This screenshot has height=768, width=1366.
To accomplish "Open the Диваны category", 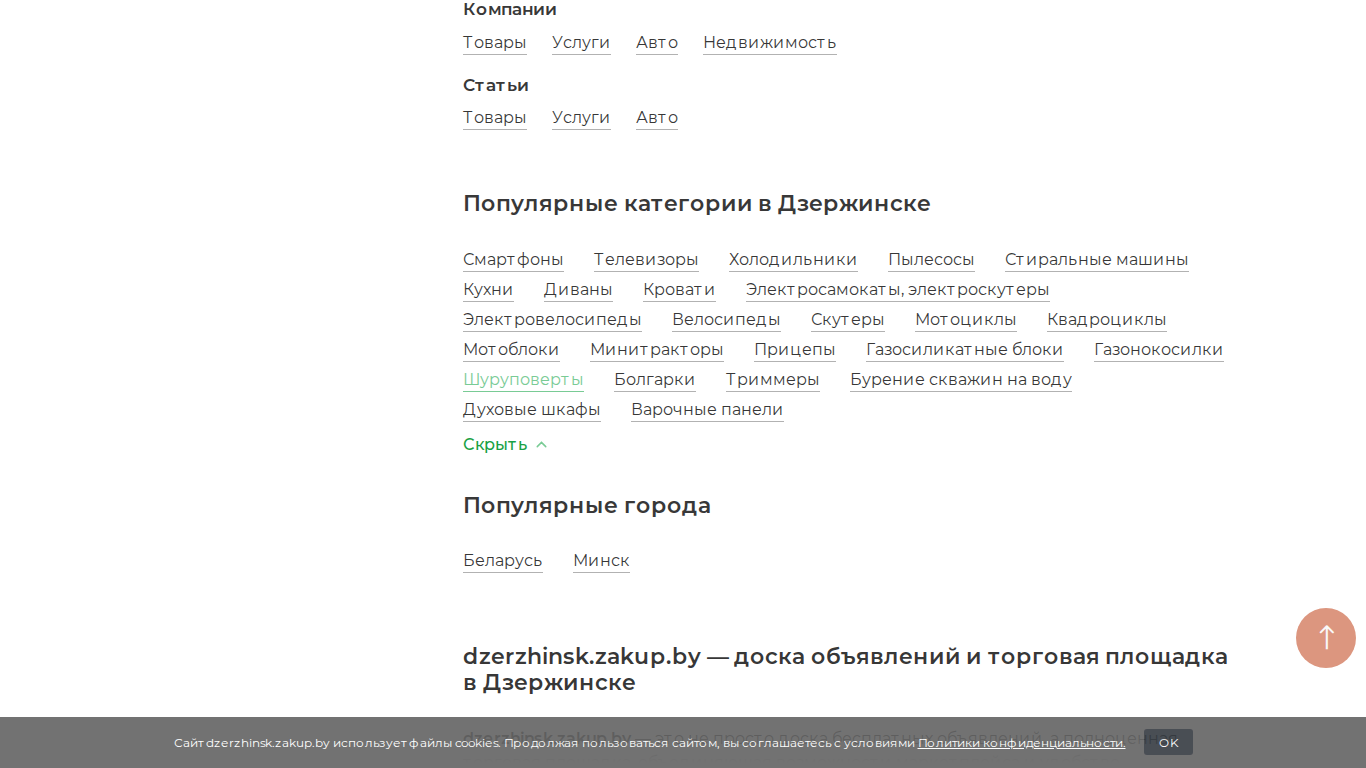I will pos(578,290).
